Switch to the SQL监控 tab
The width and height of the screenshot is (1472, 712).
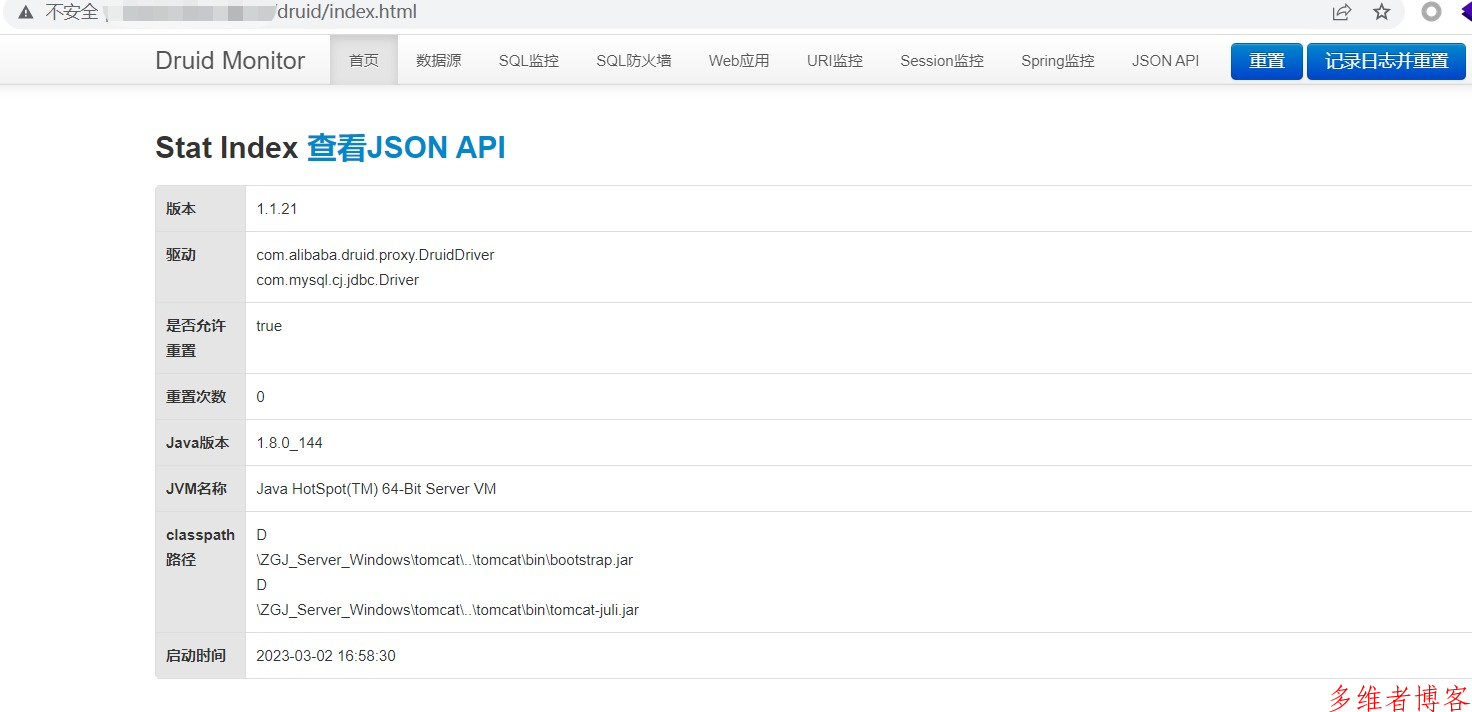click(529, 60)
